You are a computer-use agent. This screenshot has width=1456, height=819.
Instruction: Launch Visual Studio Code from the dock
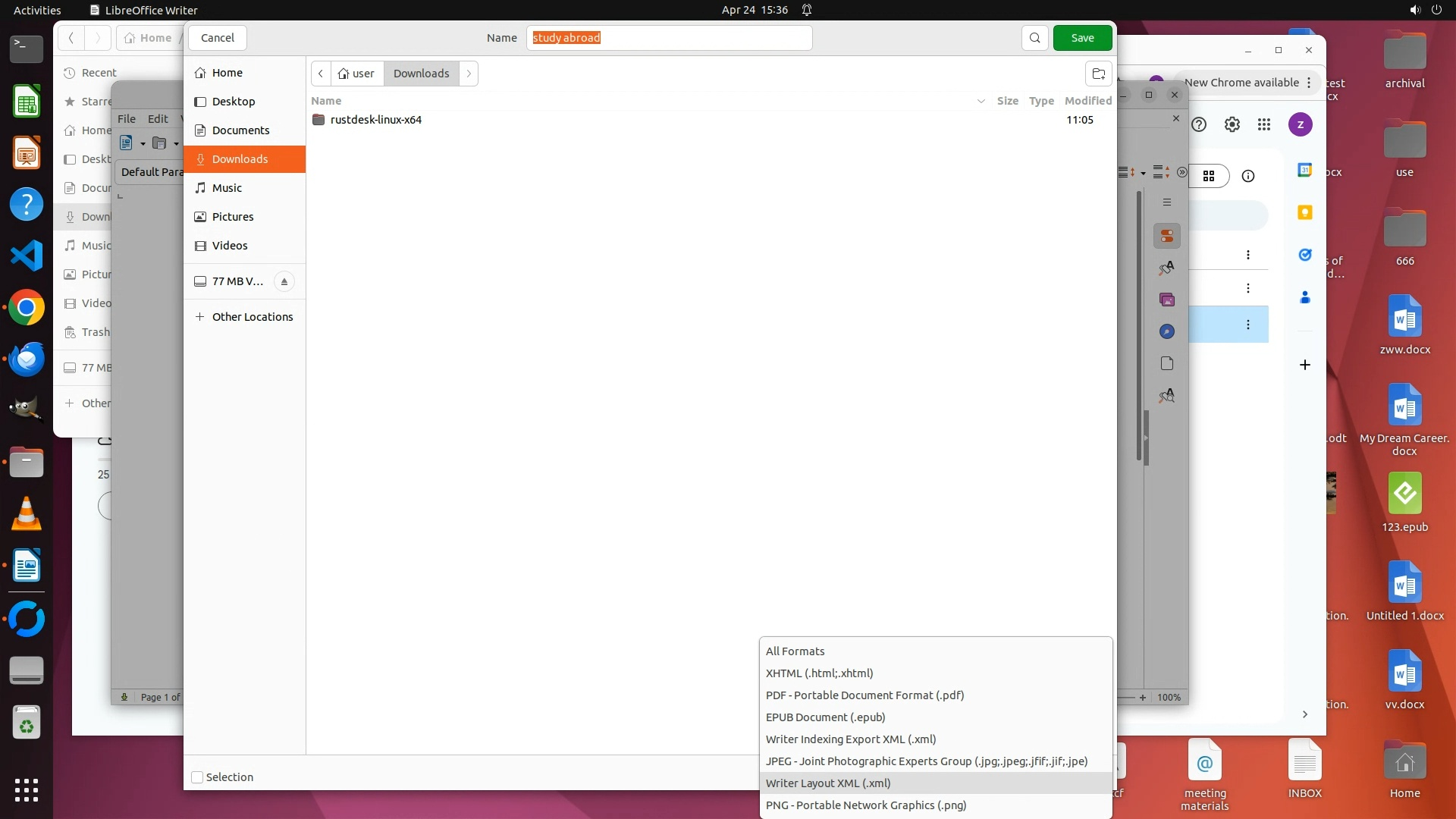[x=27, y=256]
